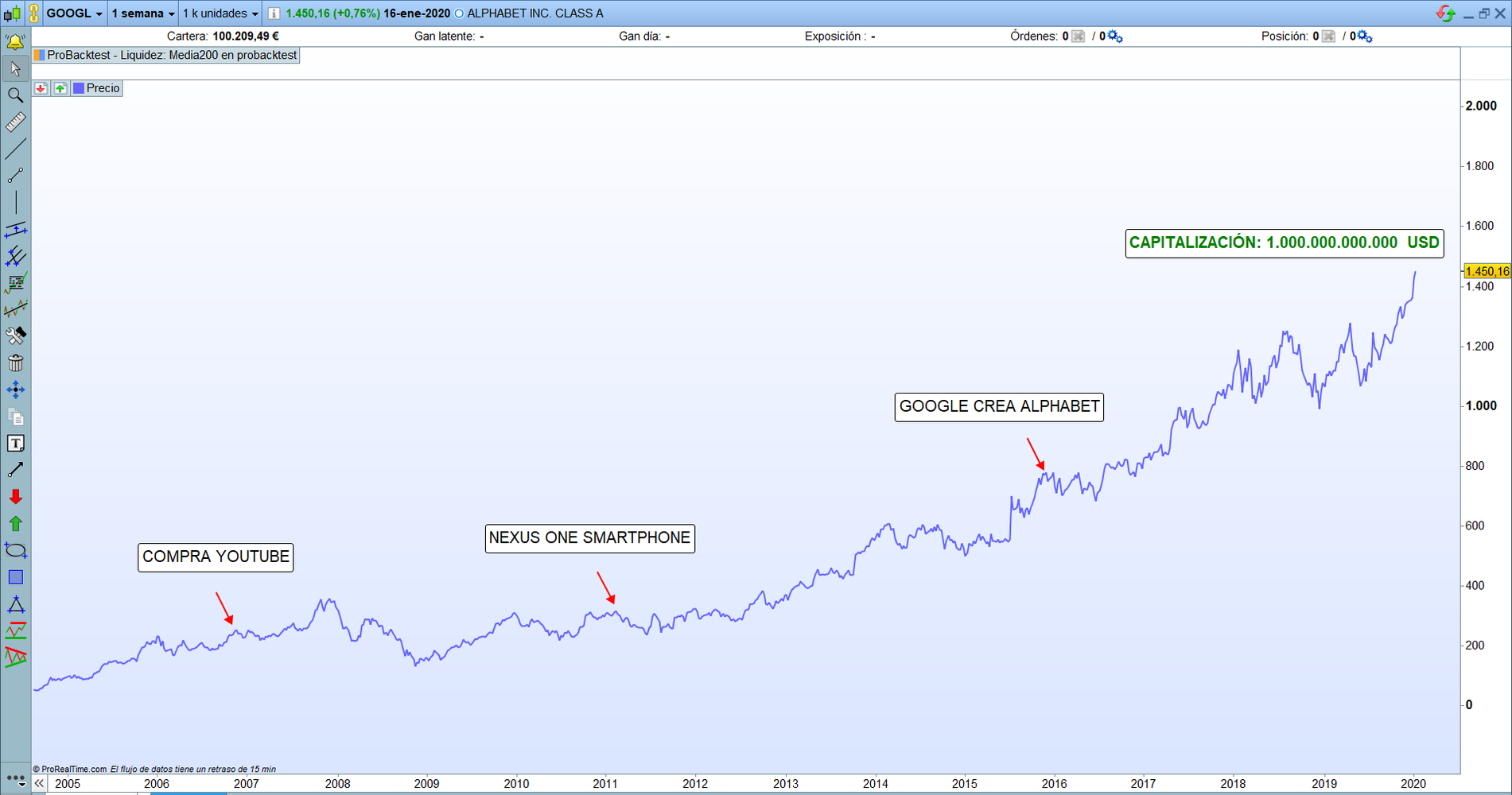Choose the regression channel tool

click(x=15, y=309)
